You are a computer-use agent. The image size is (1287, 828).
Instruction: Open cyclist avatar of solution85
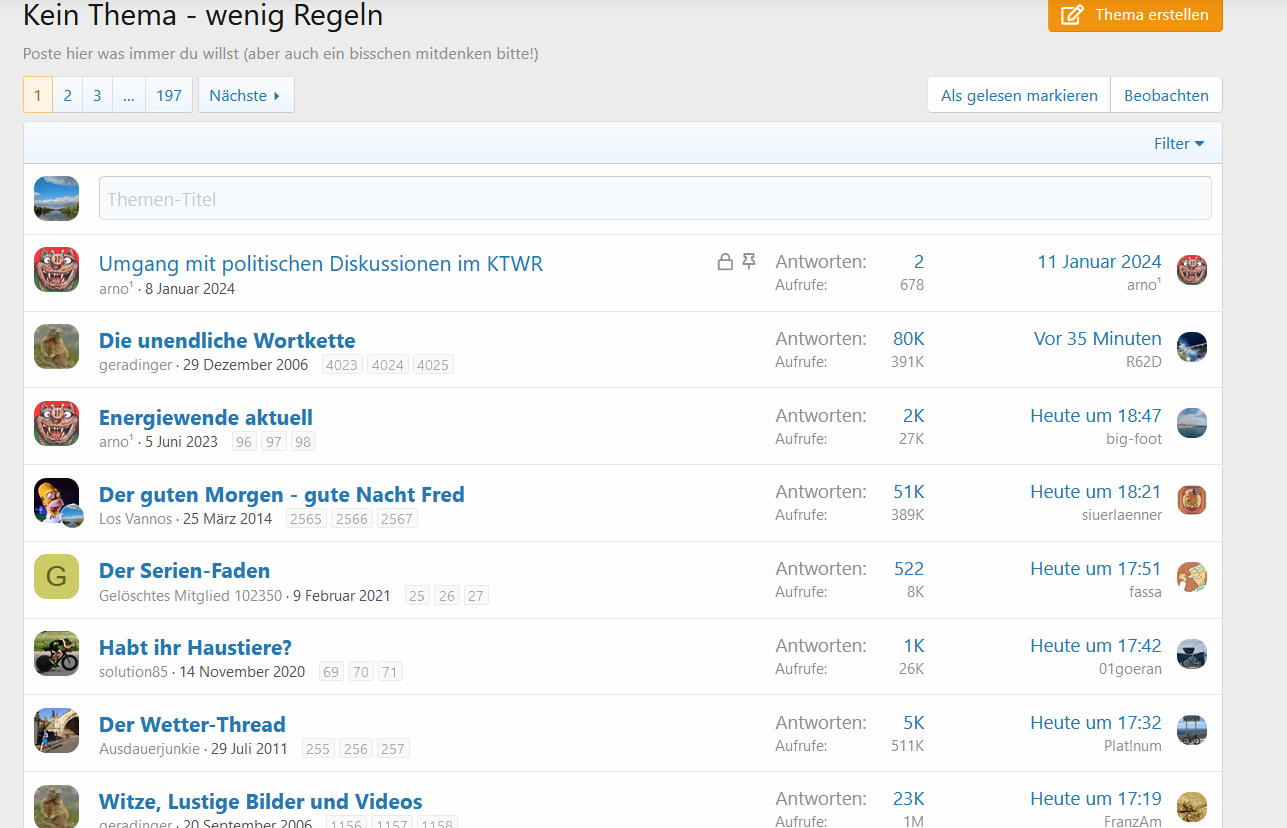[x=56, y=653]
